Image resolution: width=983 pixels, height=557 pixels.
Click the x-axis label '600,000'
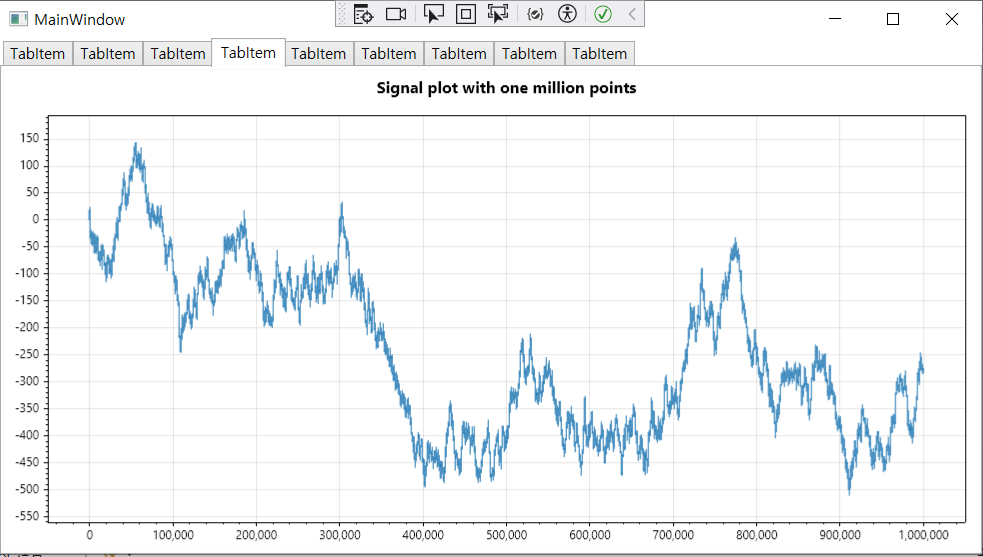[x=590, y=535]
